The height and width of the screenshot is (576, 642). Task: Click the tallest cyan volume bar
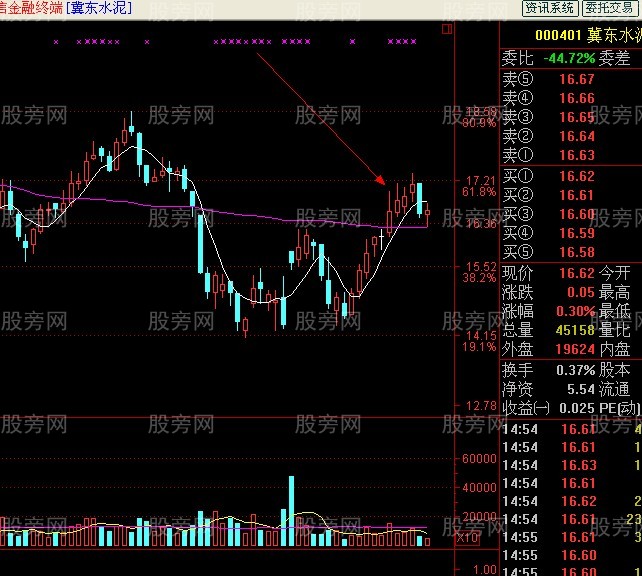click(292, 511)
